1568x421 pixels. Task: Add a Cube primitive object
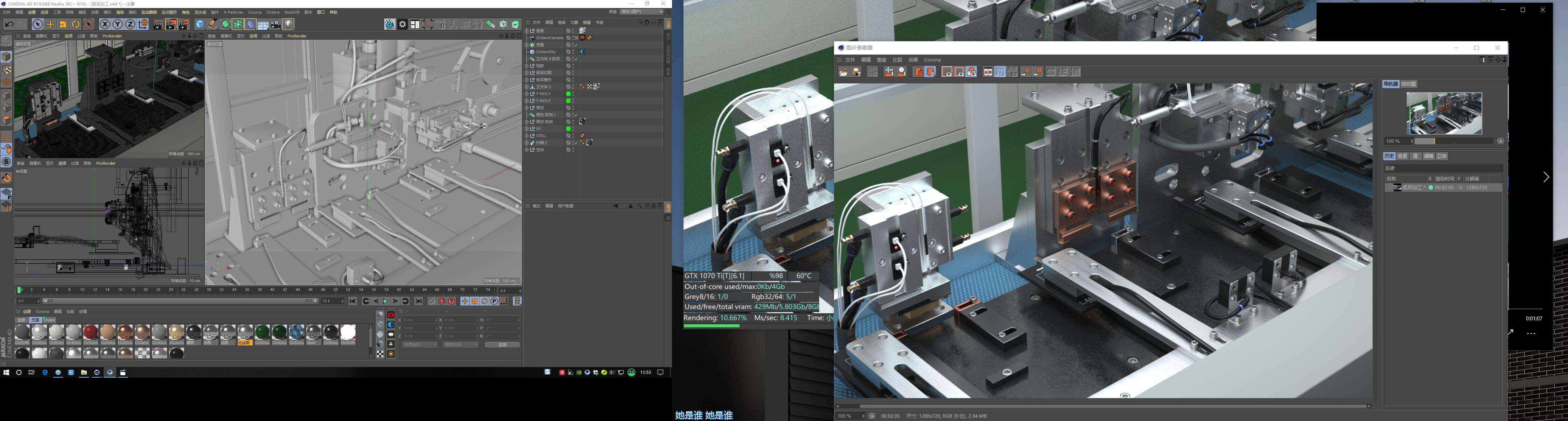199,24
